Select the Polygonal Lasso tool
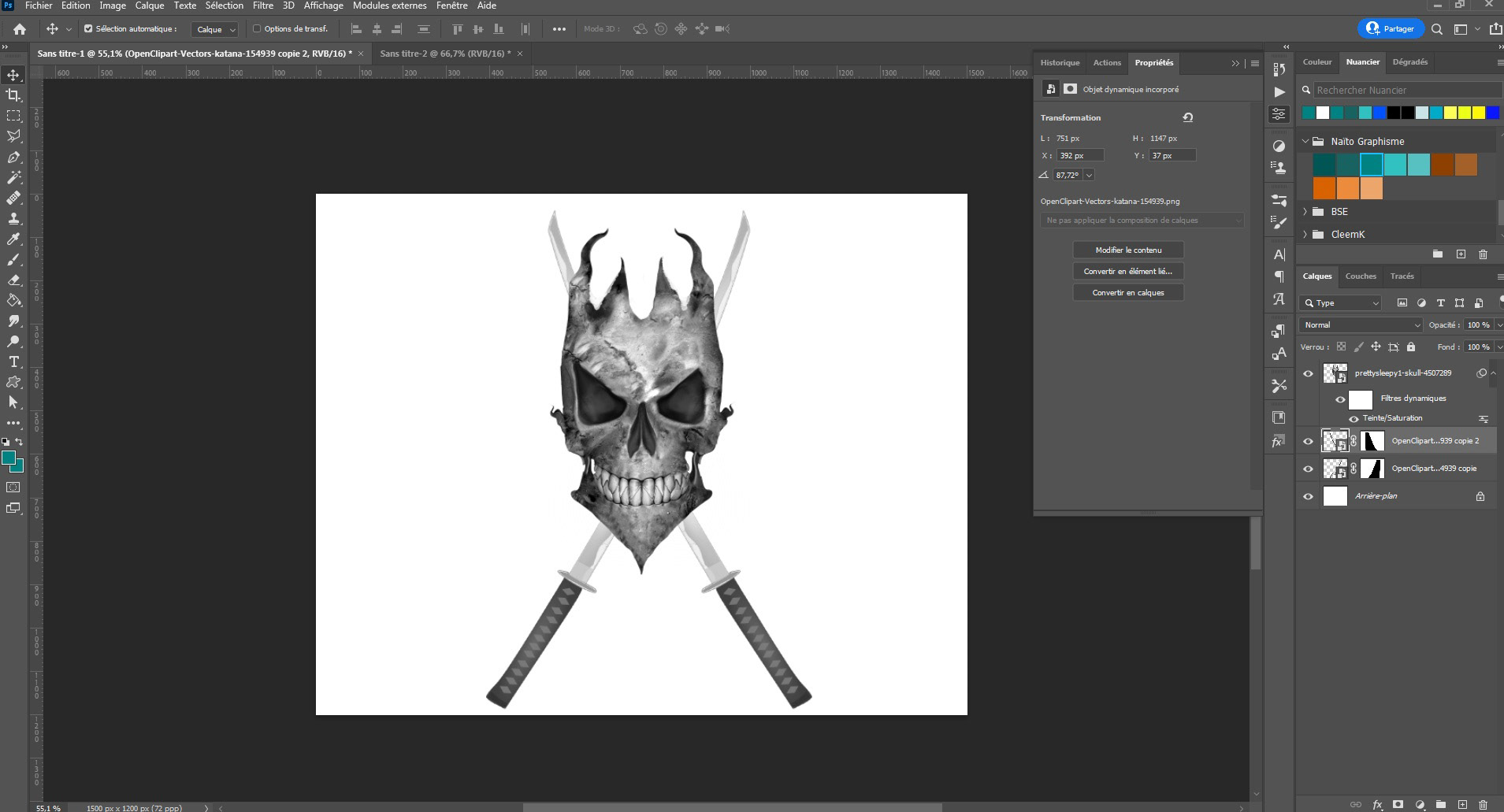 tap(13, 136)
